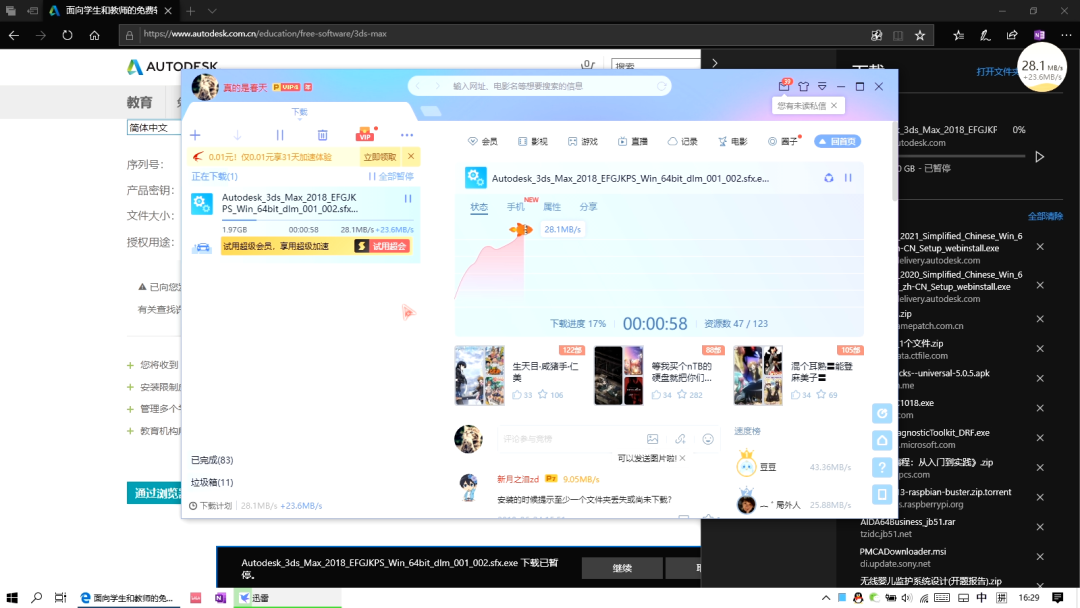
Task: Open the 下载计划 download schedule
Action: pyautogui.click(x=211, y=505)
